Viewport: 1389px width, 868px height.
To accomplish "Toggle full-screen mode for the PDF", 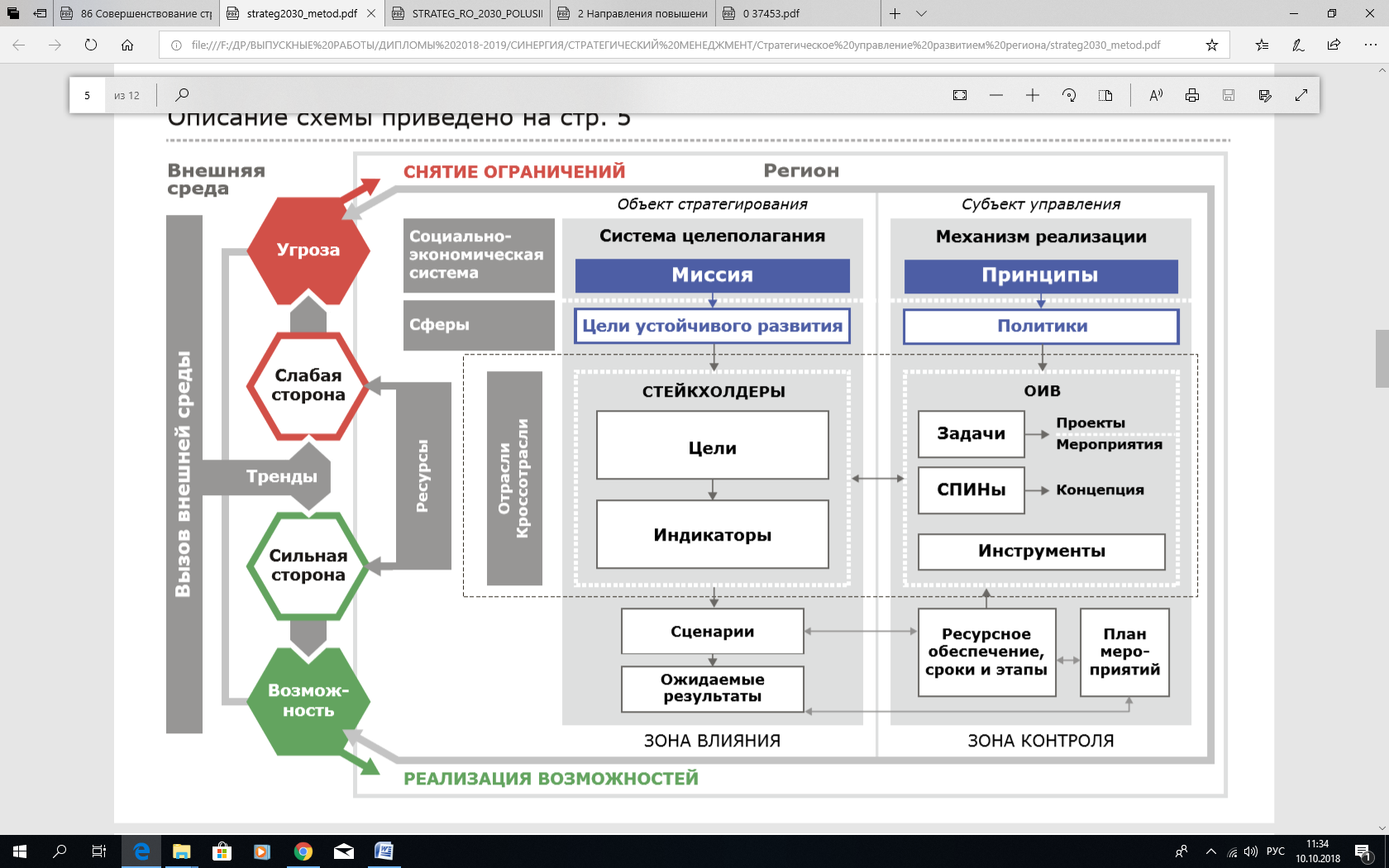I will point(1301,95).
